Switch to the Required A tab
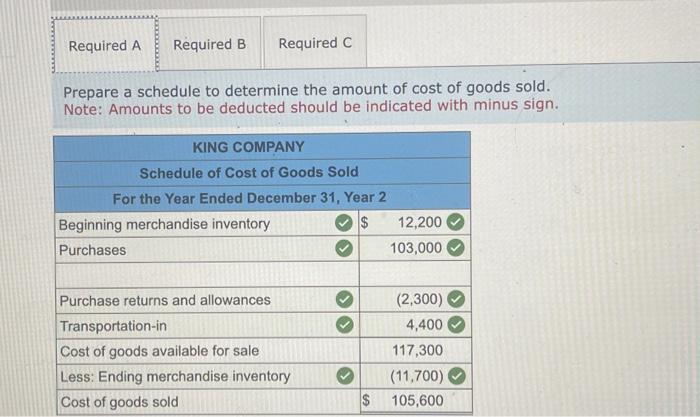 click(104, 45)
